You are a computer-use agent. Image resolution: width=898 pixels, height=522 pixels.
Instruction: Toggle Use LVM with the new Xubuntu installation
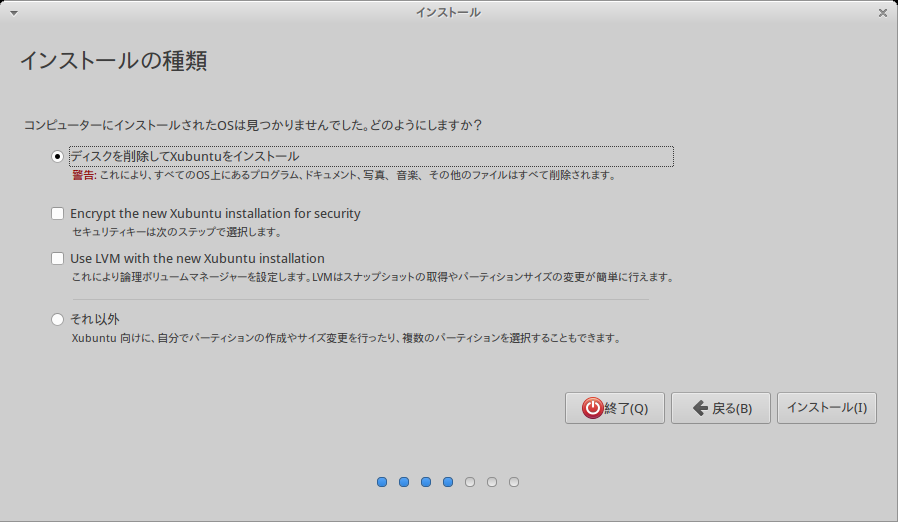click(57, 258)
